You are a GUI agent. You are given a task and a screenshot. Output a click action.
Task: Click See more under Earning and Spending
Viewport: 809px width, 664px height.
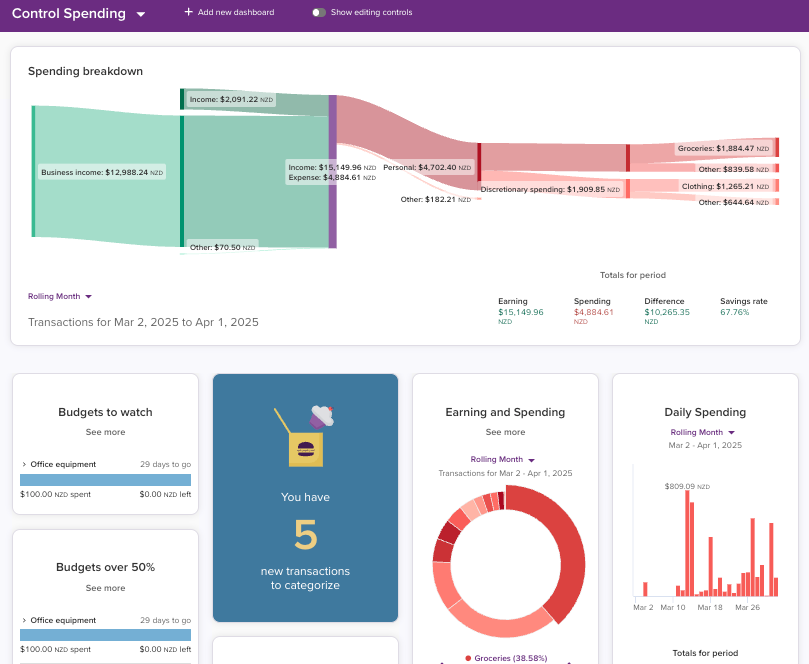pyautogui.click(x=505, y=432)
